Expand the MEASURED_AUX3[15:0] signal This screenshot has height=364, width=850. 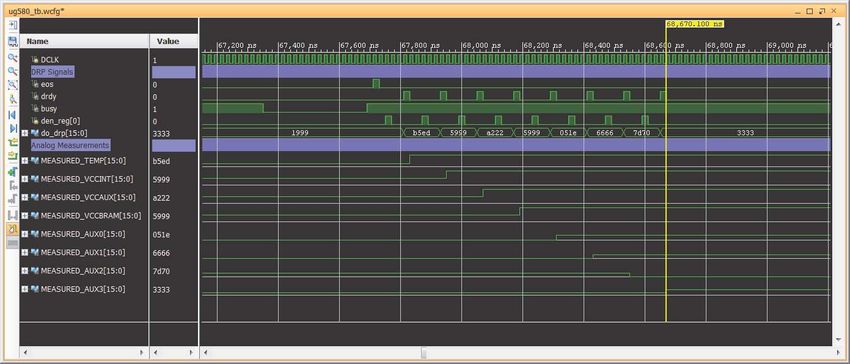24,289
